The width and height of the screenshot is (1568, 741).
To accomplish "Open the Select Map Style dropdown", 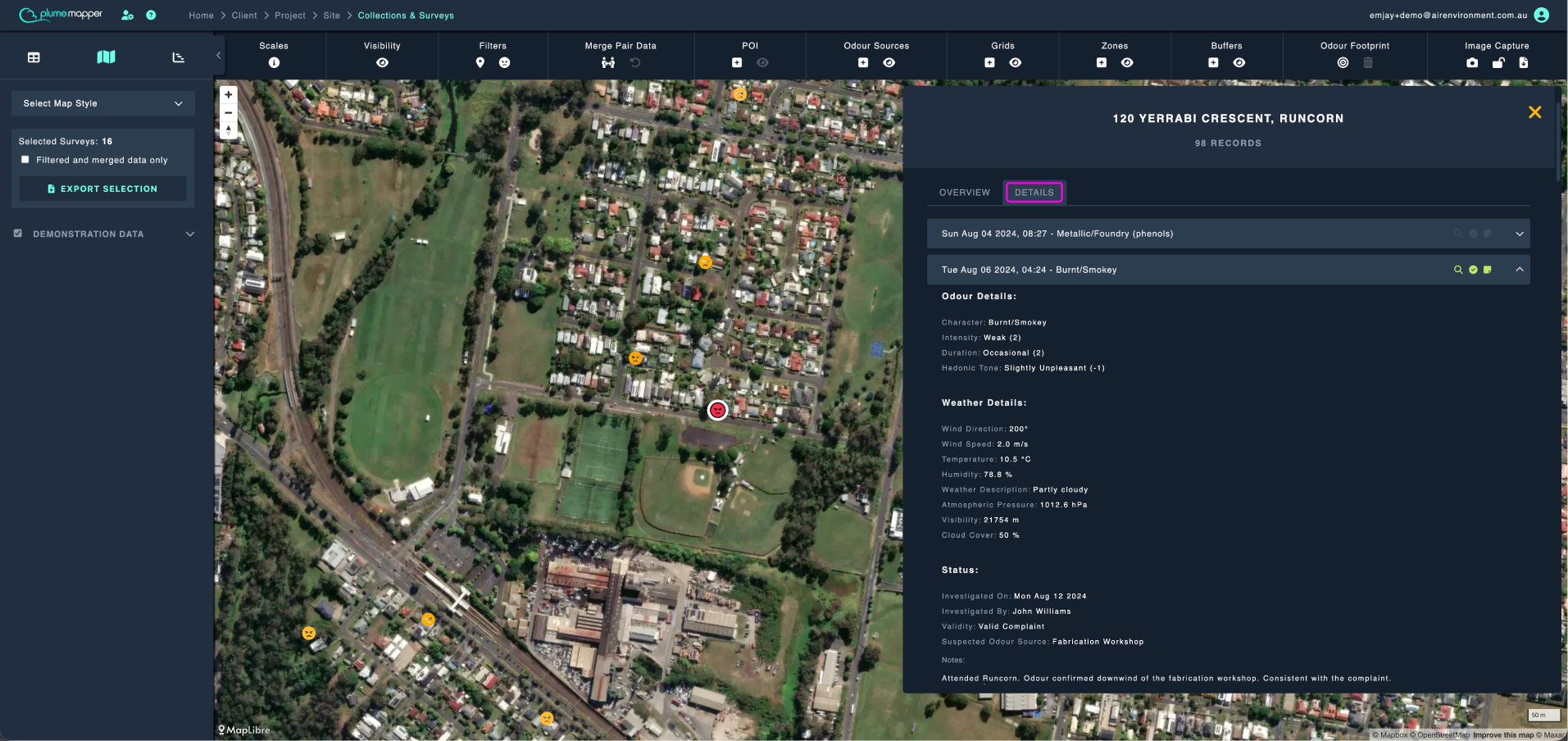I will 103,103.
